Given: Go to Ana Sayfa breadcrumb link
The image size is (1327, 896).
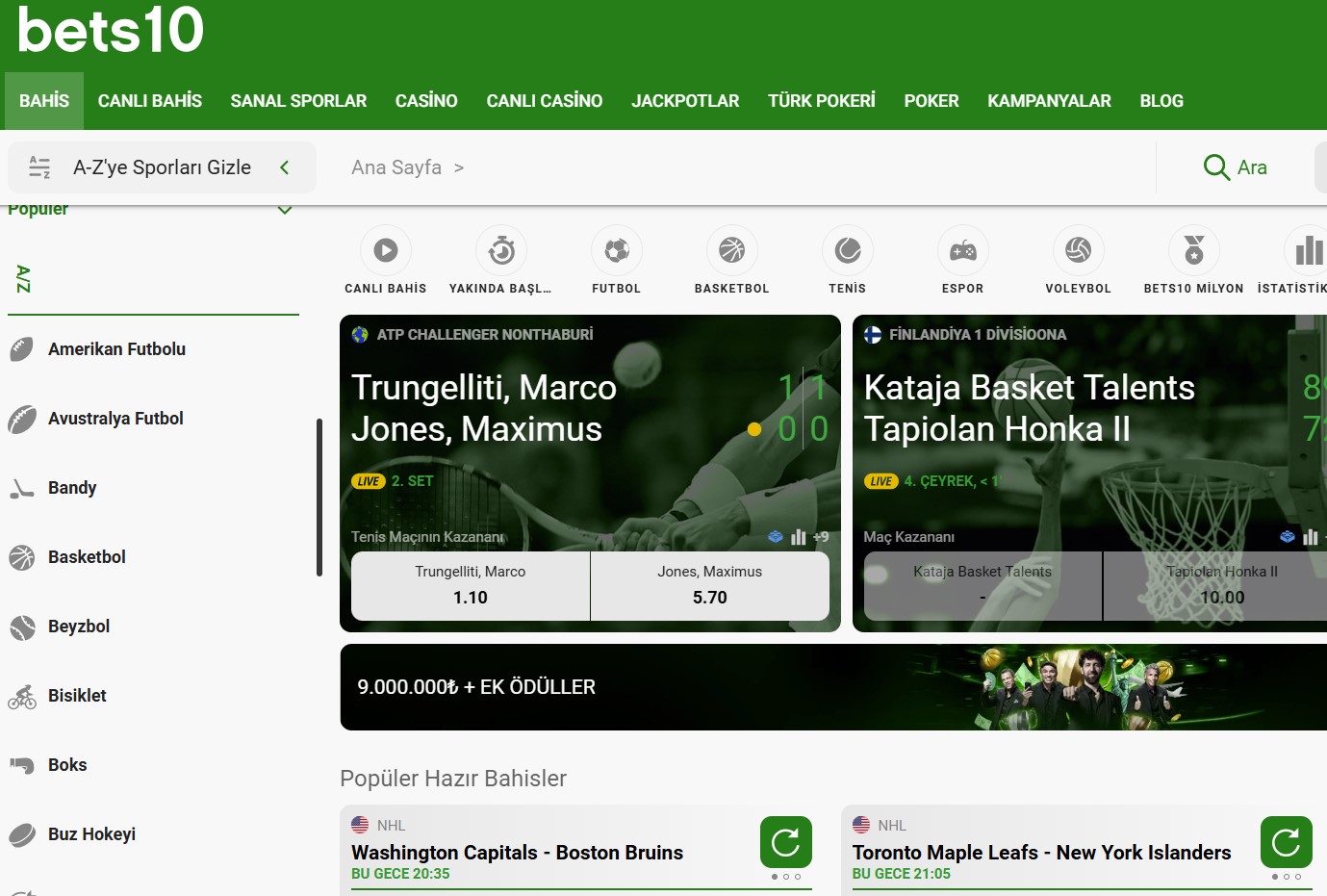Looking at the screenshot, I should [x=396, y=167].
